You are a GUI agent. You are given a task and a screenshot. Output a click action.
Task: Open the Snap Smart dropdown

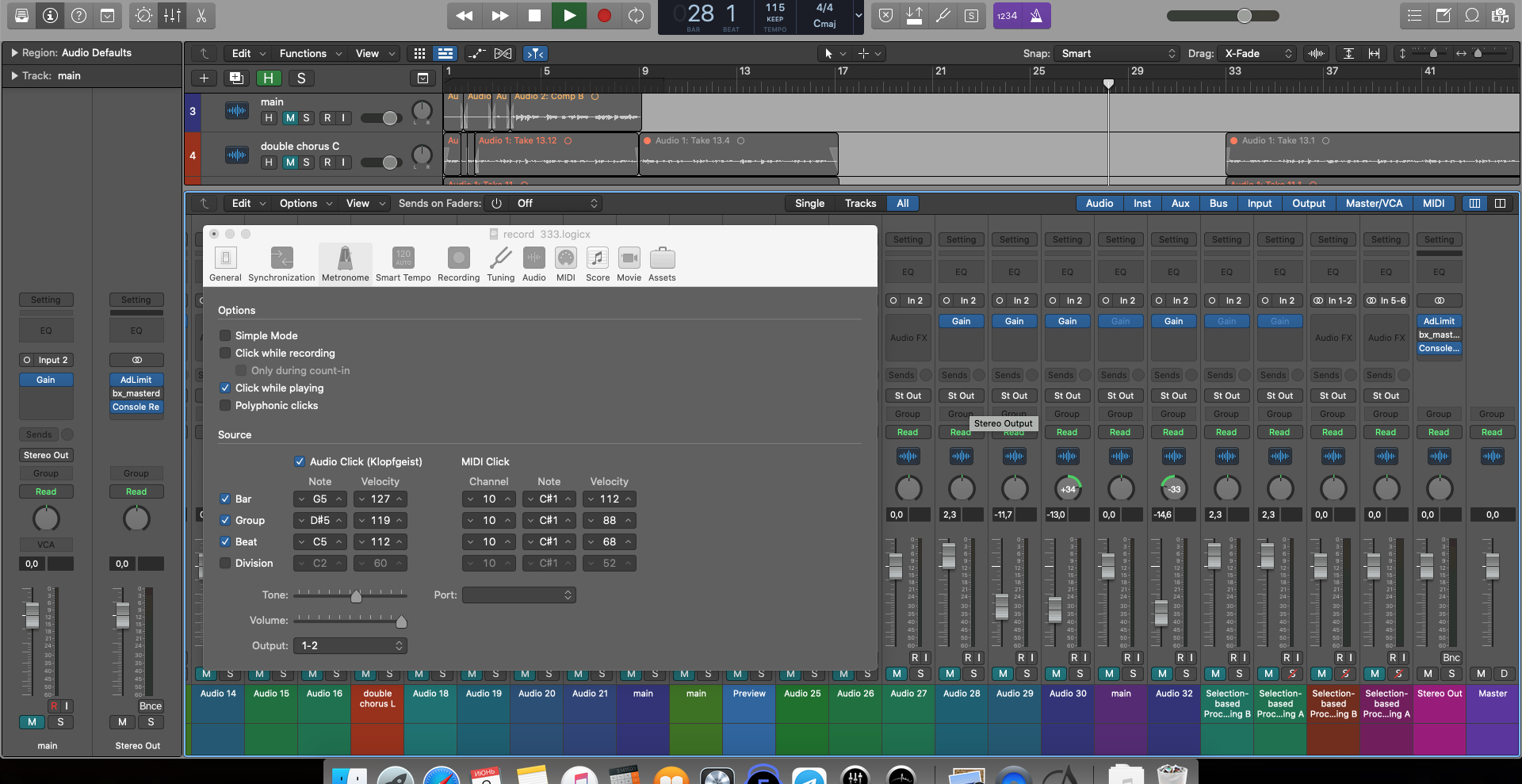[x=1118, y=54]
